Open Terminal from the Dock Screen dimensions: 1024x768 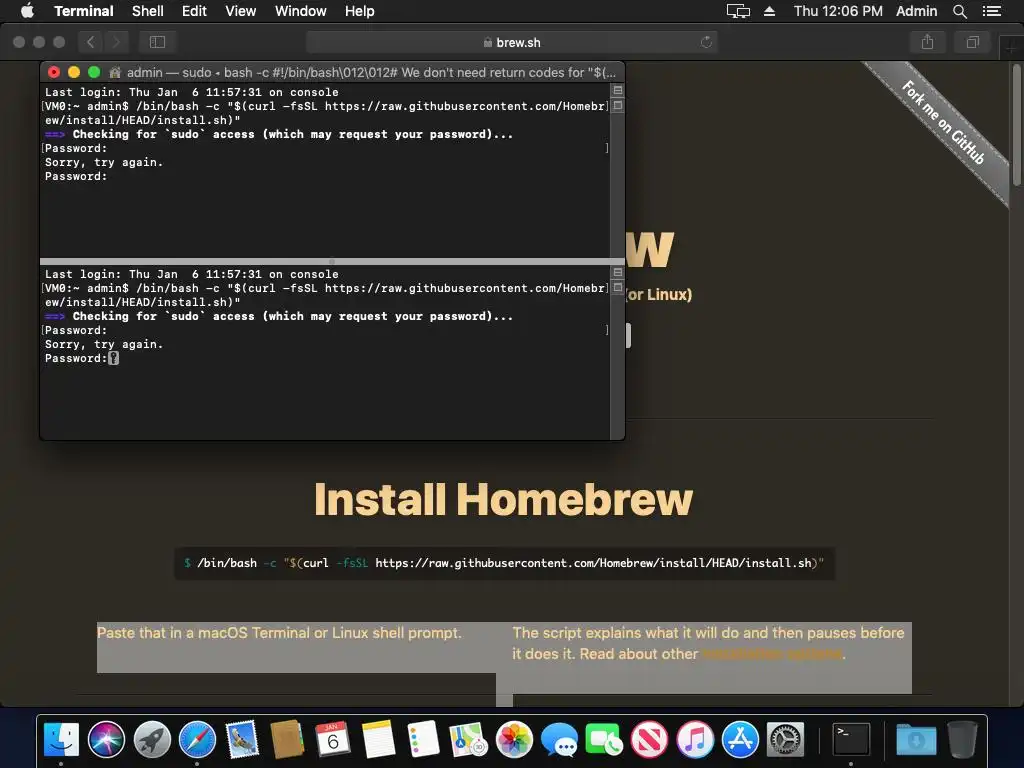(x=851, y=740)
